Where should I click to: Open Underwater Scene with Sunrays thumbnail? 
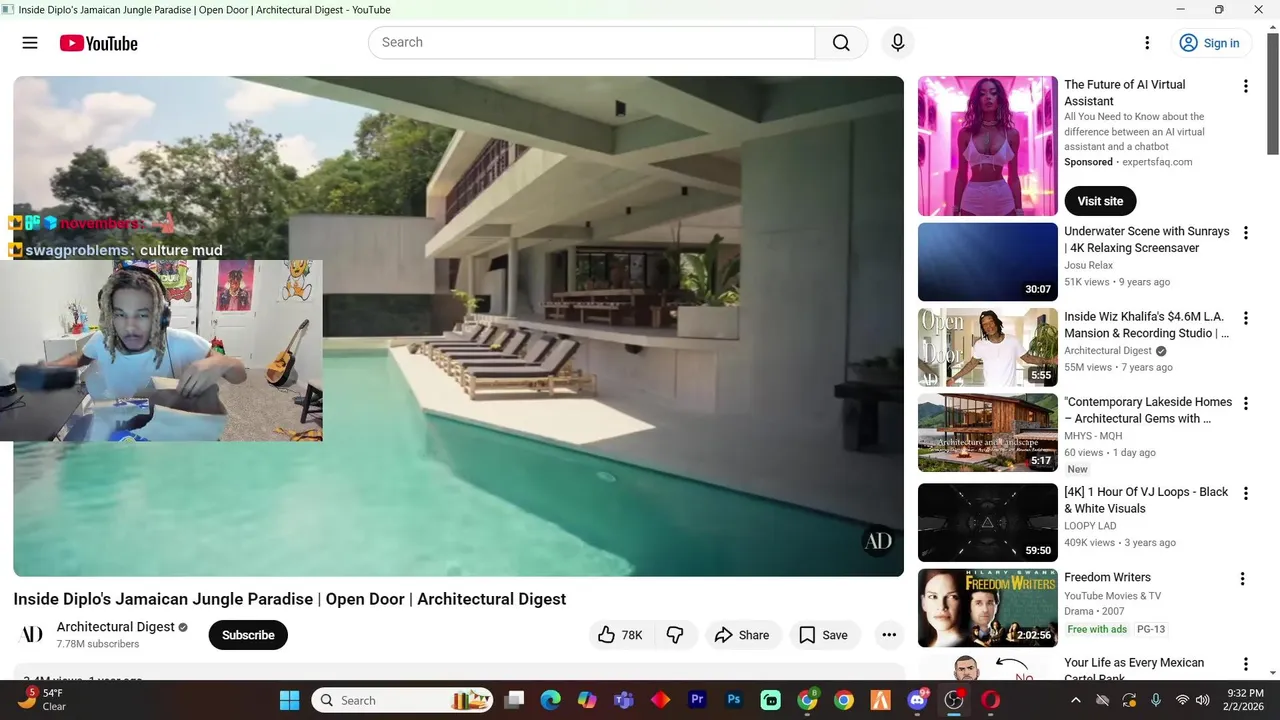(x=987, y=262)
